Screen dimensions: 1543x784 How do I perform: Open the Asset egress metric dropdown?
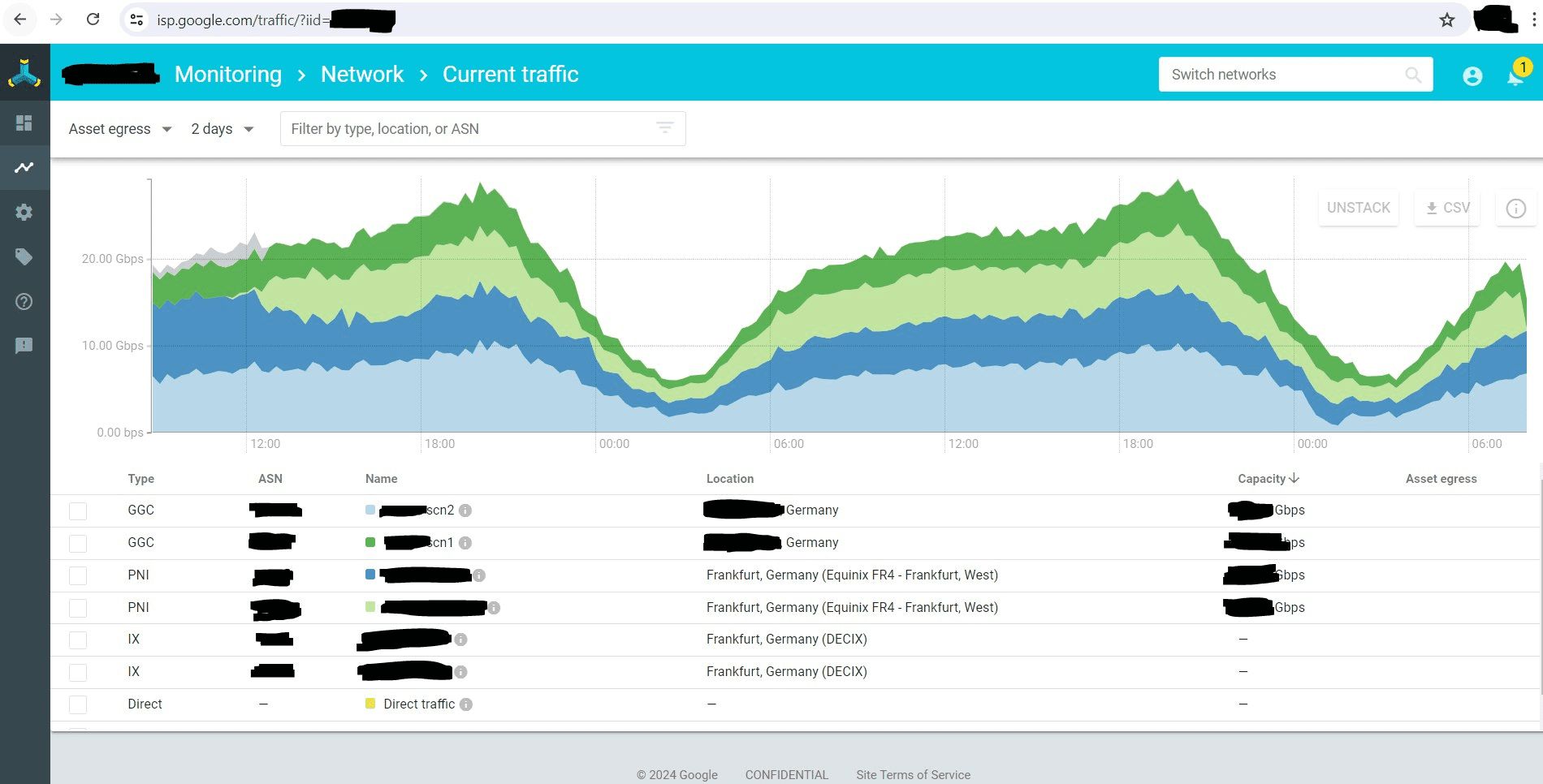tap(120, 129)
